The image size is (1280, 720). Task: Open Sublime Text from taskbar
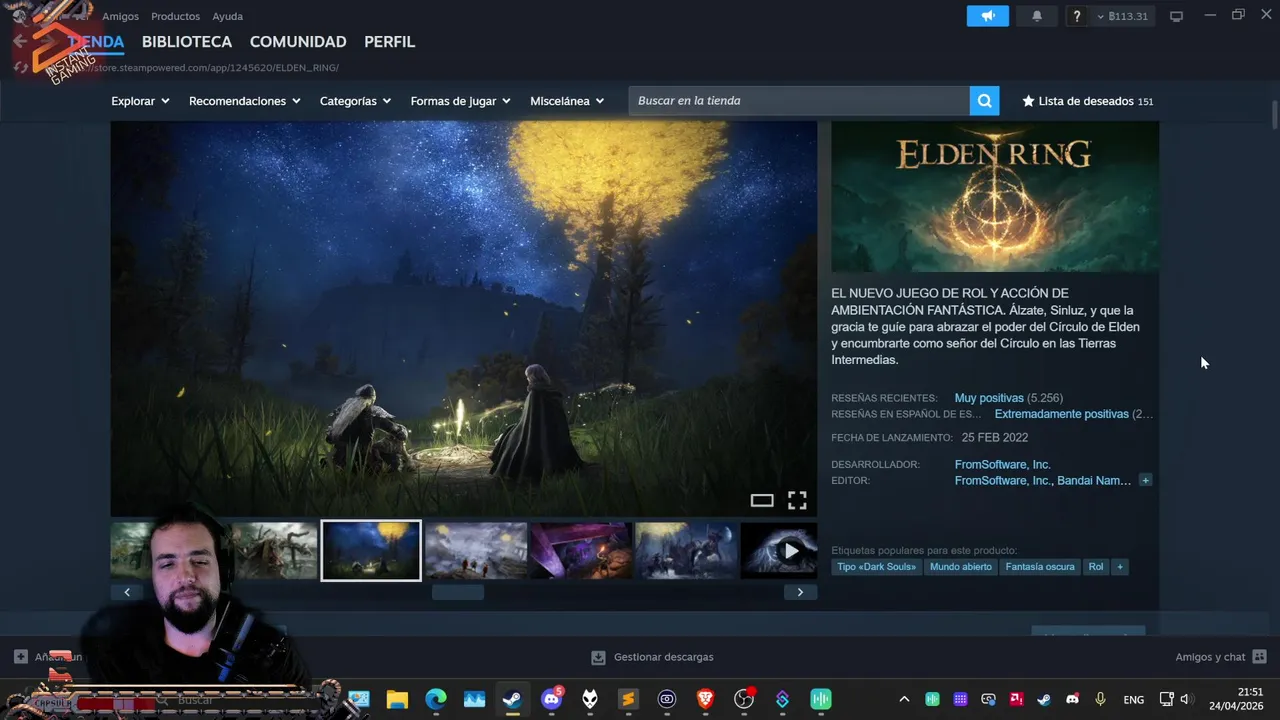point(628,700)
